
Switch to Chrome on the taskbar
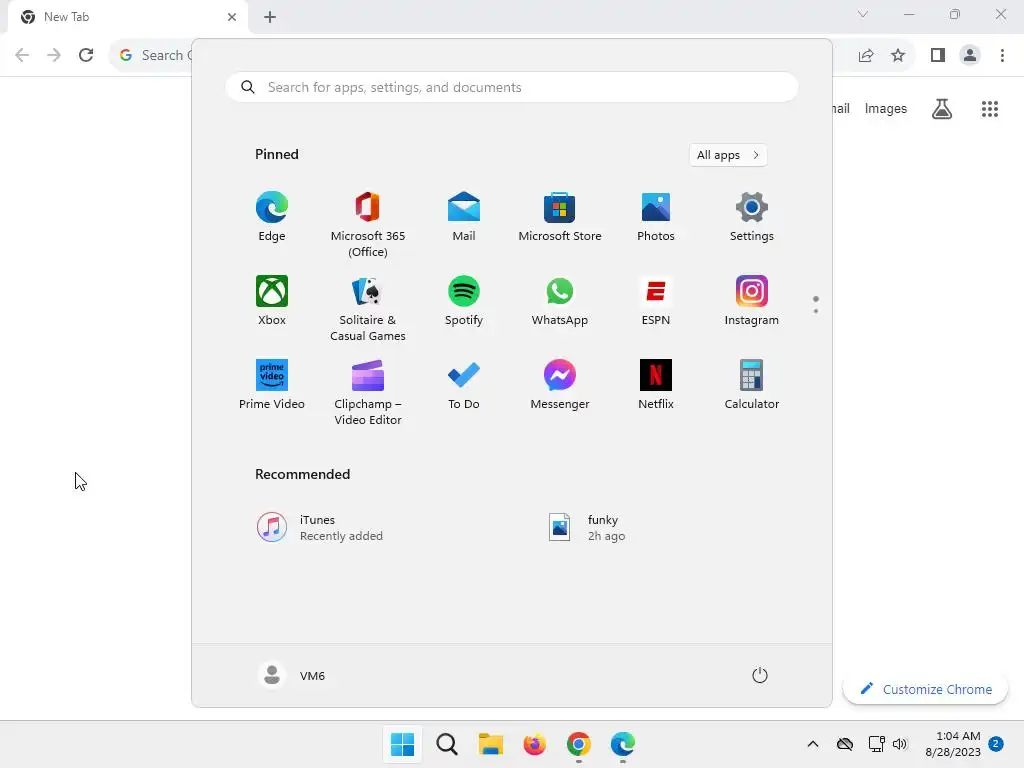tap(579, 744)
